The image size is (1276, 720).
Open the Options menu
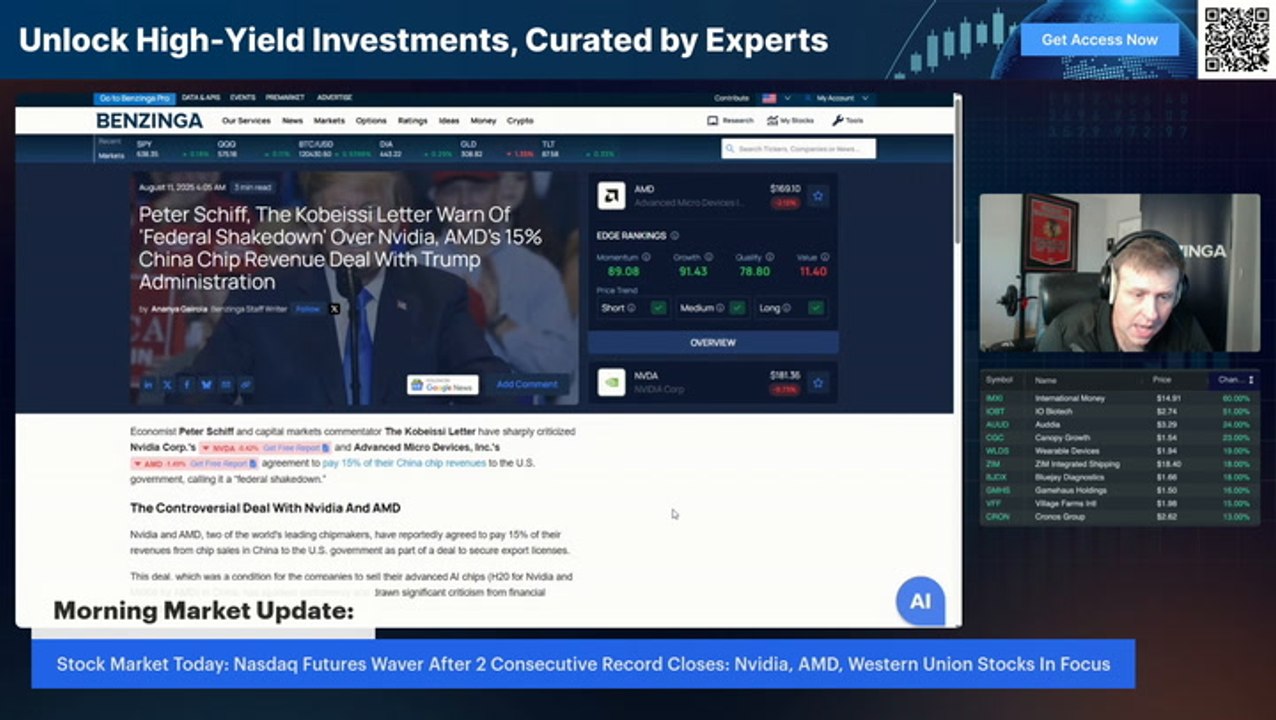click(x=371, y=121)
